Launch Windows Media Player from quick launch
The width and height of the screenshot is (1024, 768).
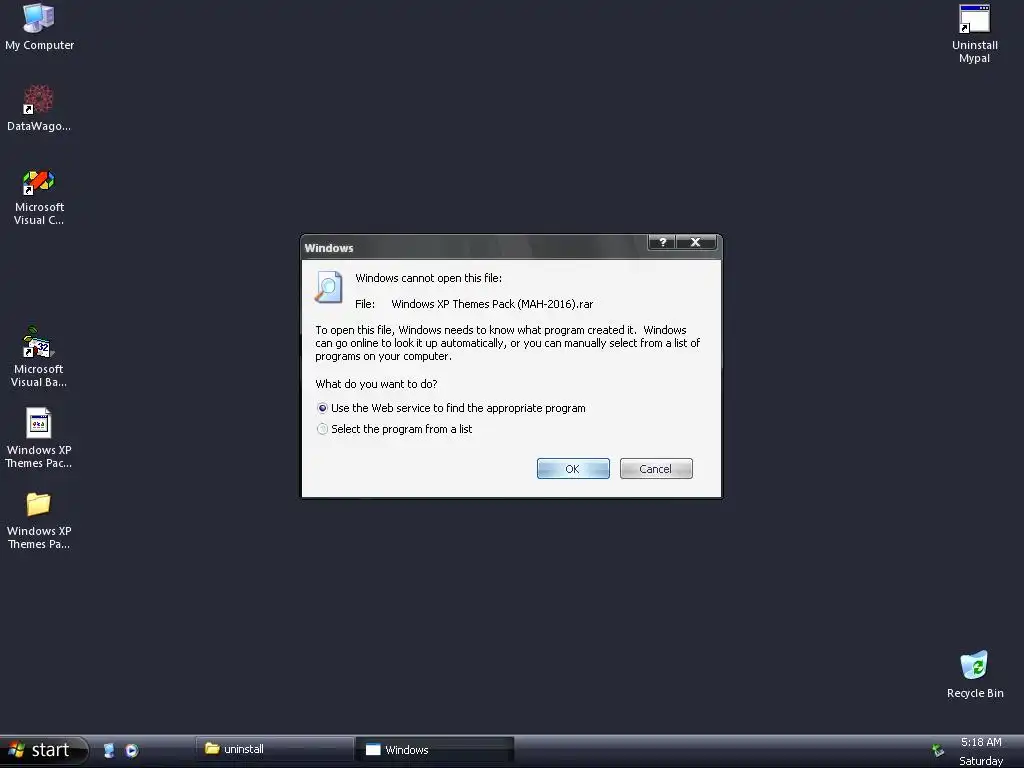132,750
